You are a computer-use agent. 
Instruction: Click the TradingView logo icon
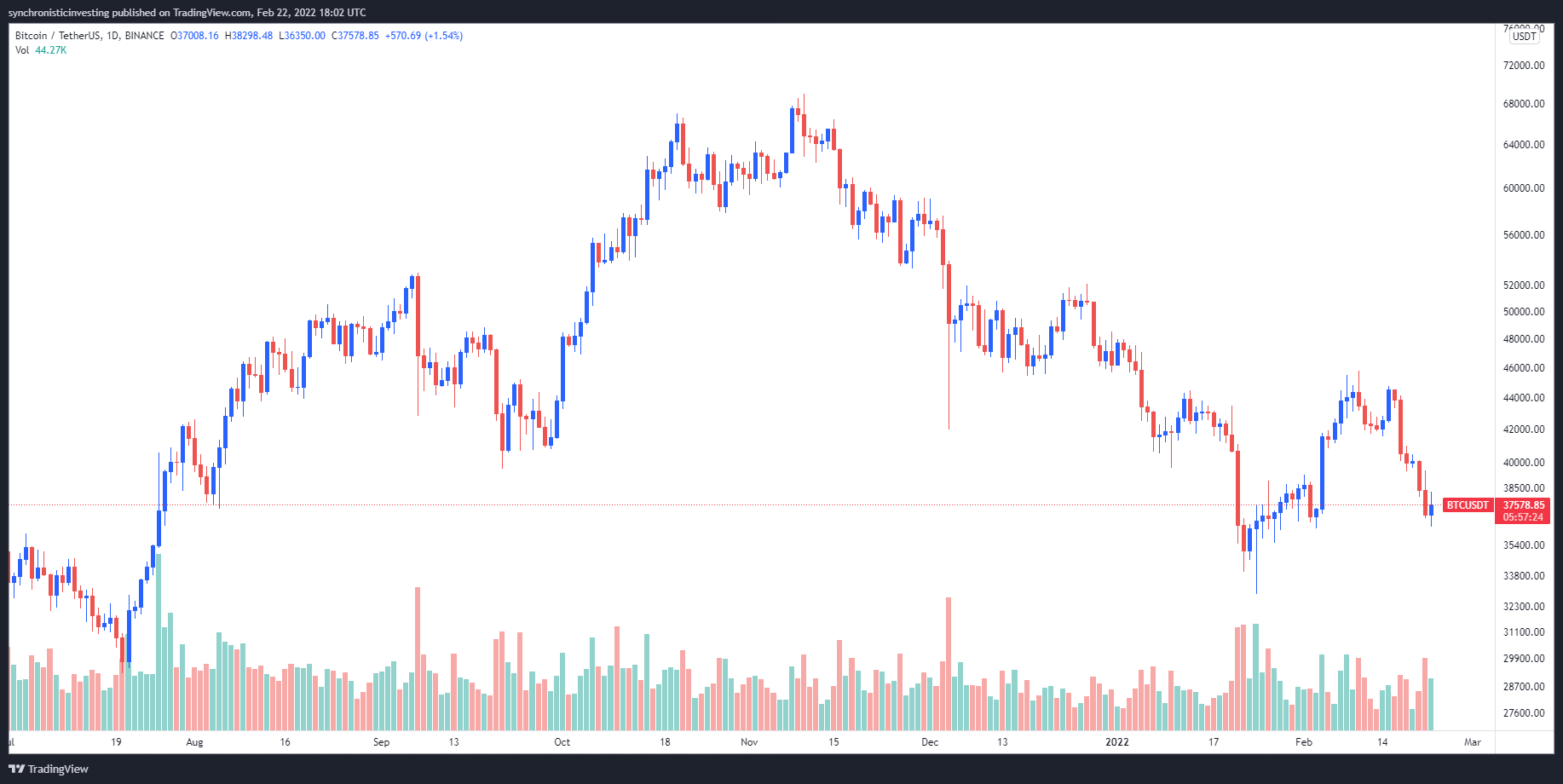tap(16, 769)
